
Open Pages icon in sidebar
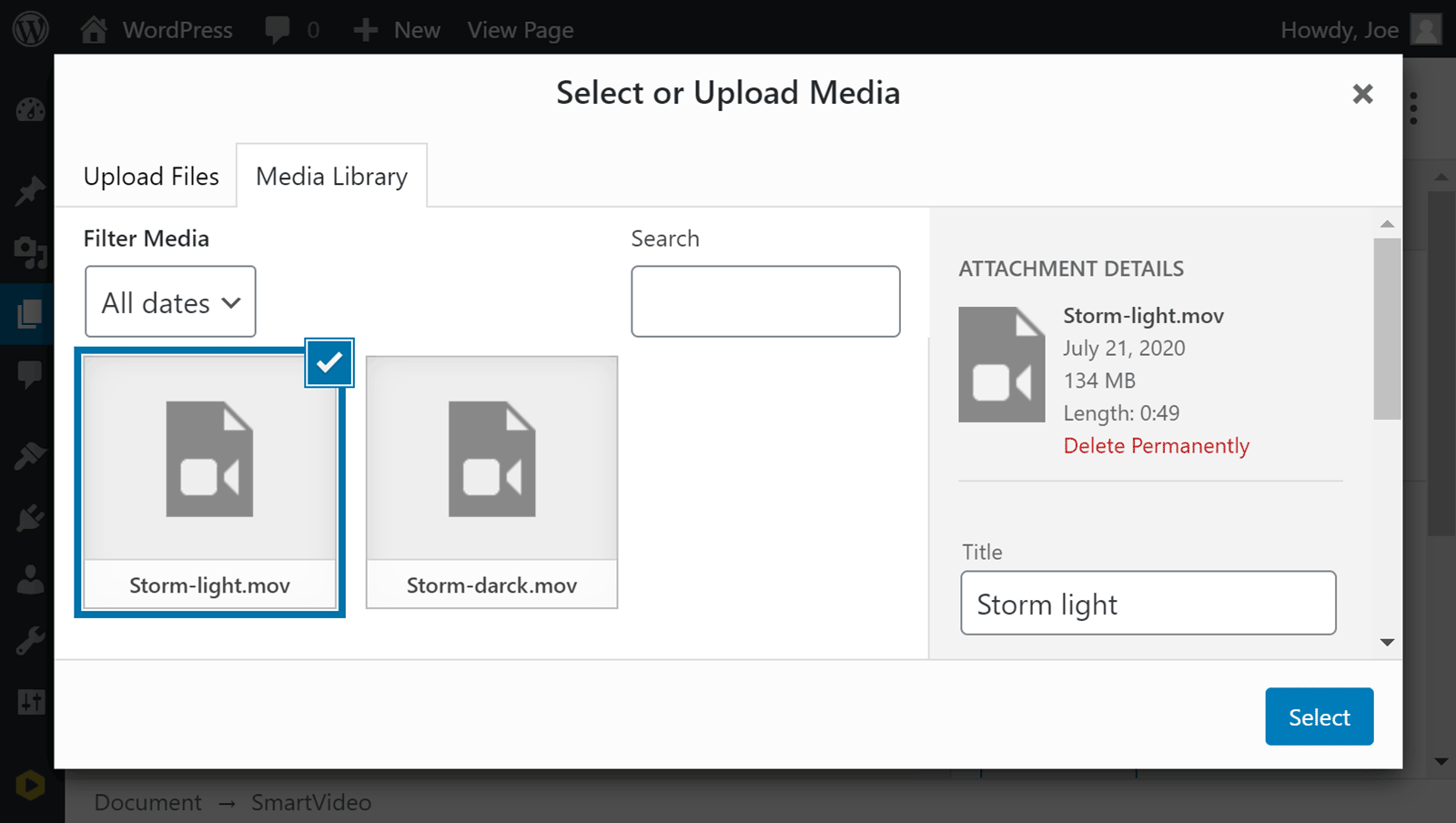[30, 314]
